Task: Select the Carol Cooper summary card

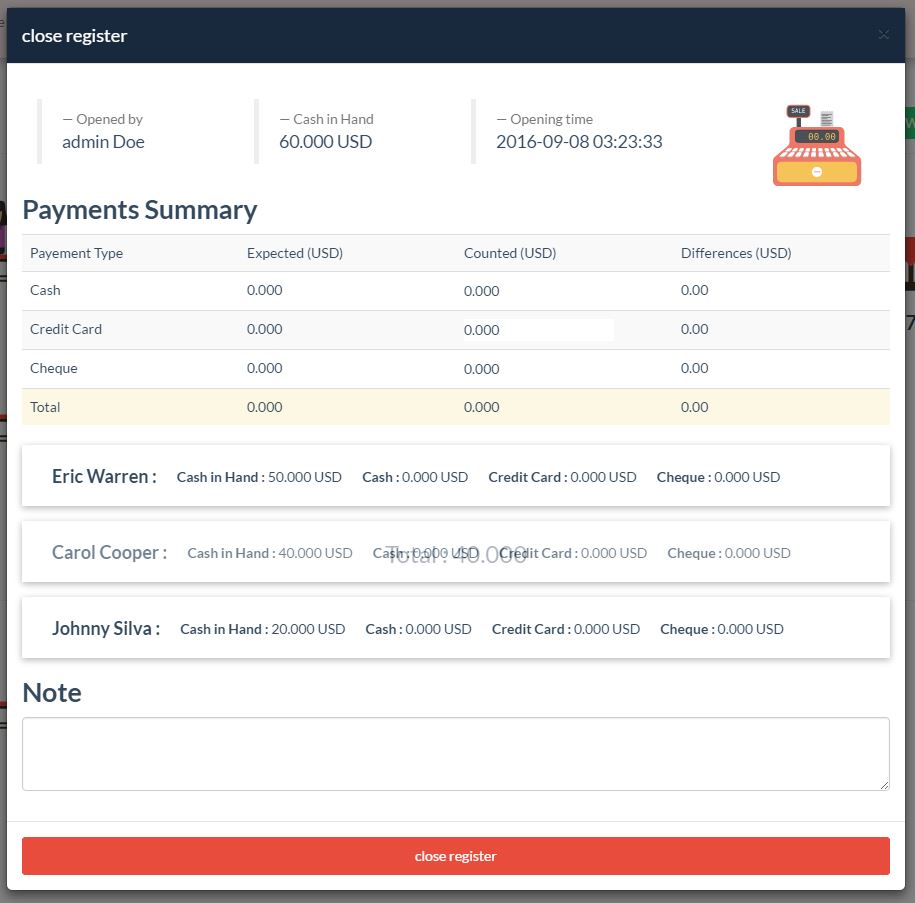Action: pyautogui.click(x=456, y=553)
